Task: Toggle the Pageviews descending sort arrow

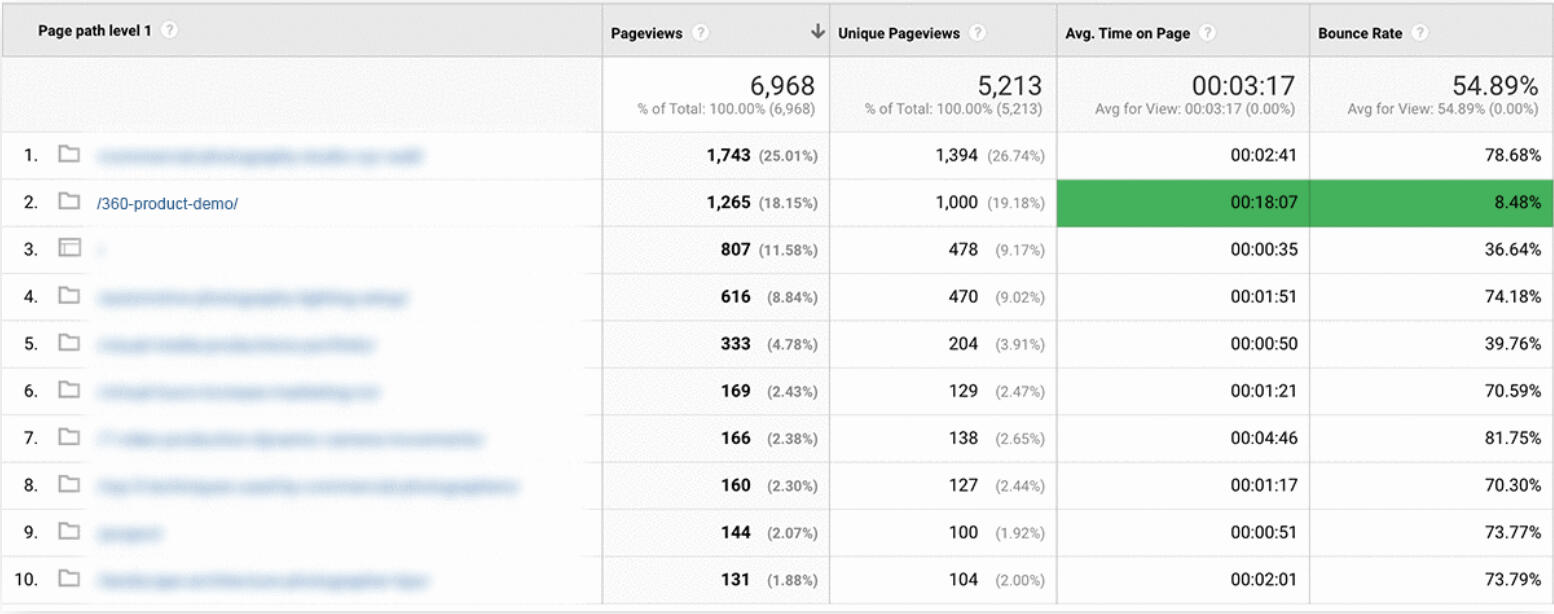Action: (817, 33)
